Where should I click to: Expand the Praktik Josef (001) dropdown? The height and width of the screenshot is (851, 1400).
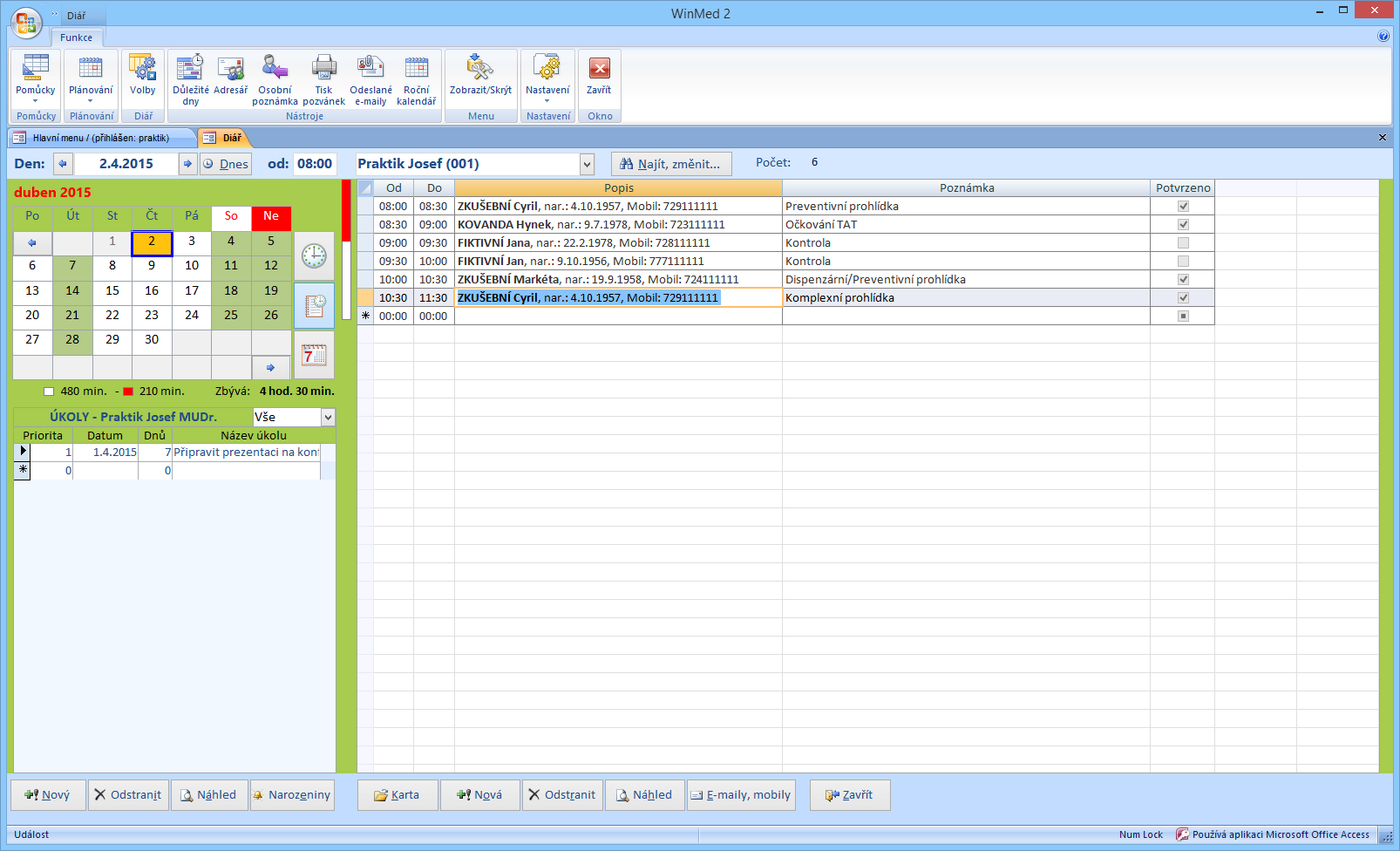pyautogui.click(x=587, y=164)
